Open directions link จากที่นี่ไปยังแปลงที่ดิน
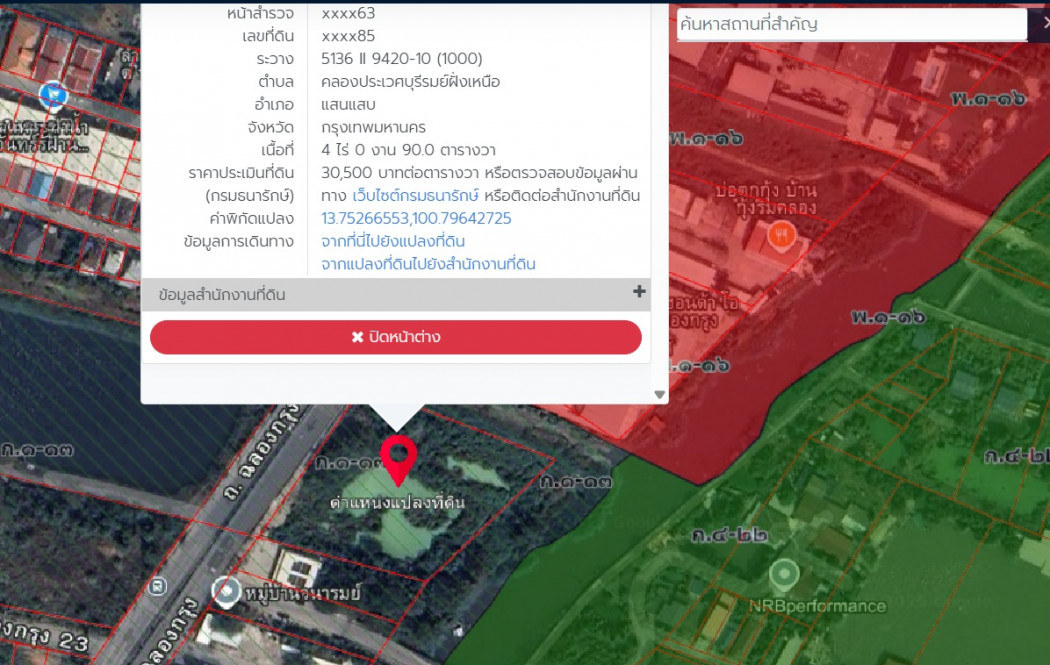The height and width of the screenshot is (665, 1050). point(392,241)
